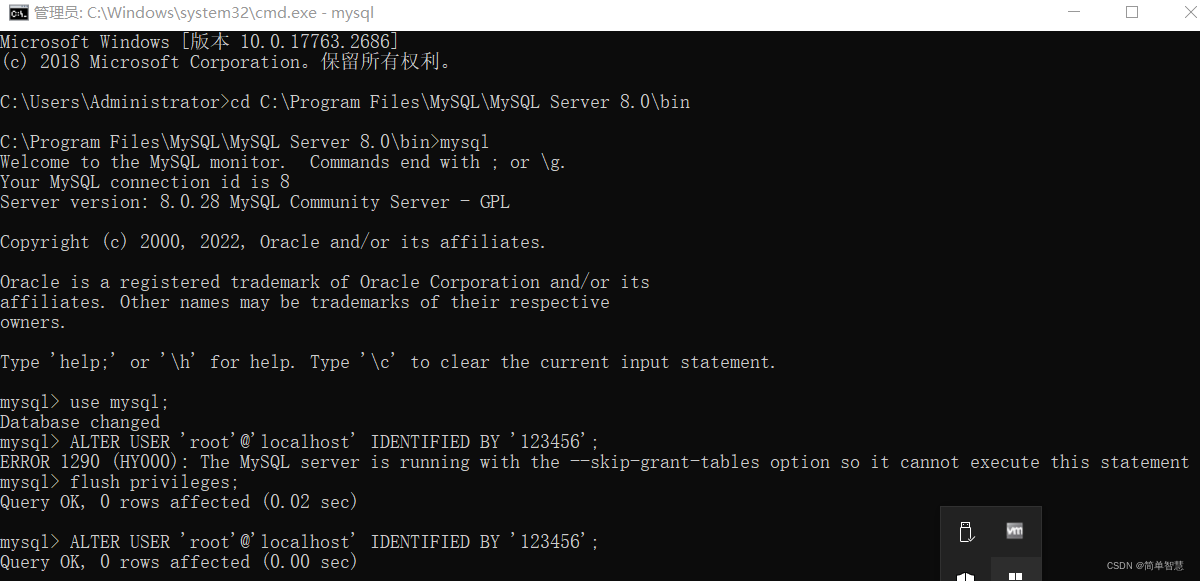The image size is (1200, 581).
Task: Click the 'use mysql;' command line
Action: click(x=85, y=402)
